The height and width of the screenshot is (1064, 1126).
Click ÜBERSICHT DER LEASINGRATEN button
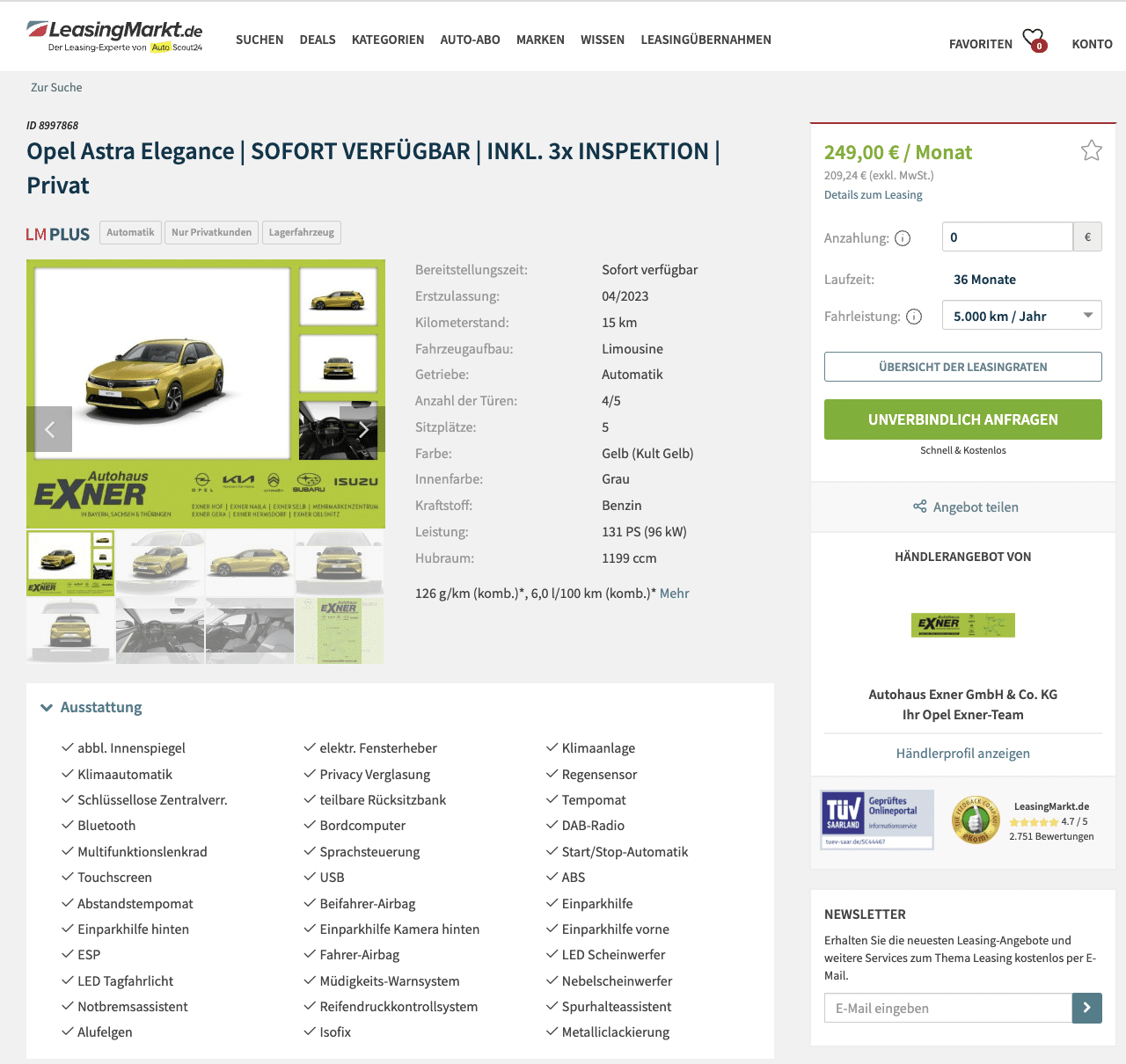tap(963, 367)
